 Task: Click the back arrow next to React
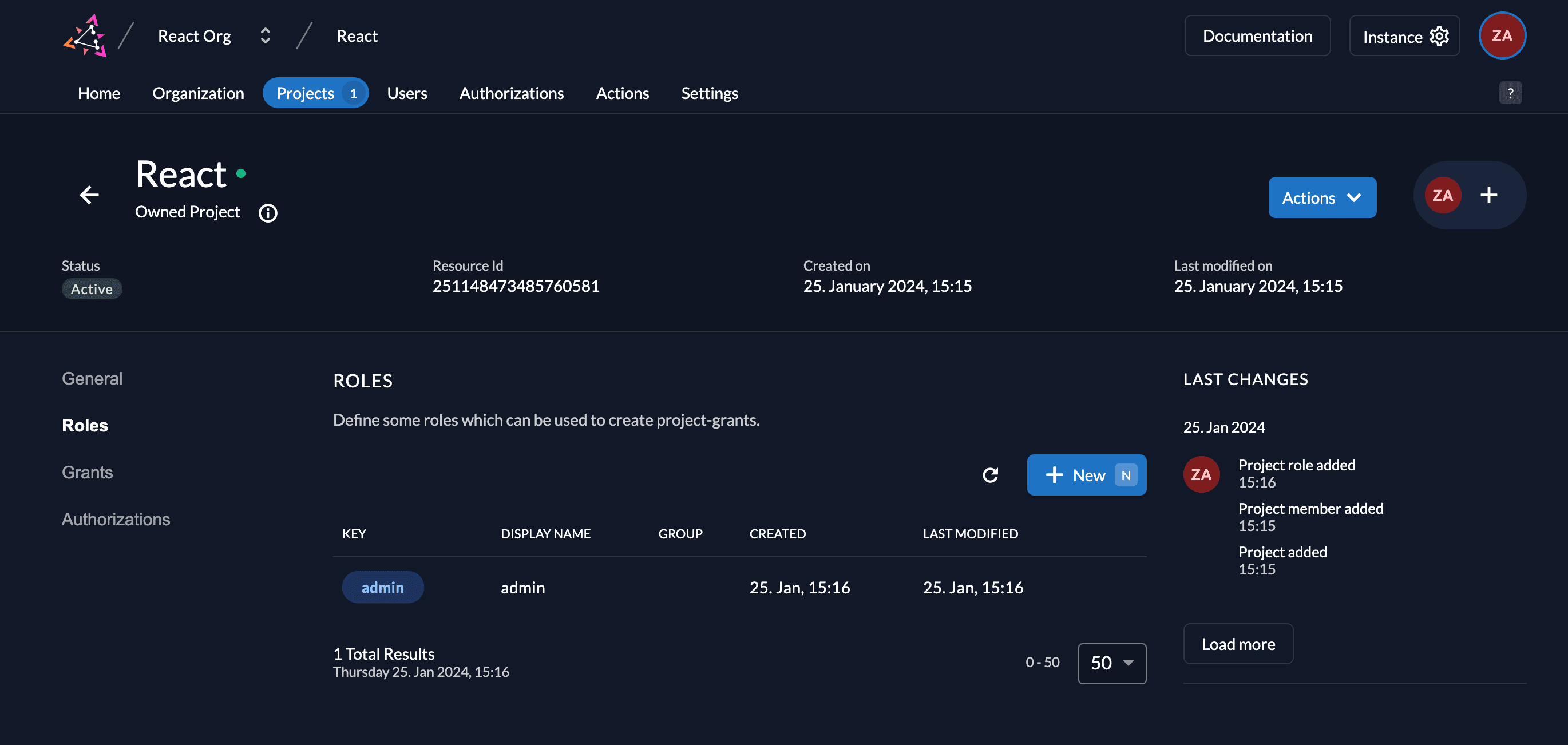coord(89,195)
